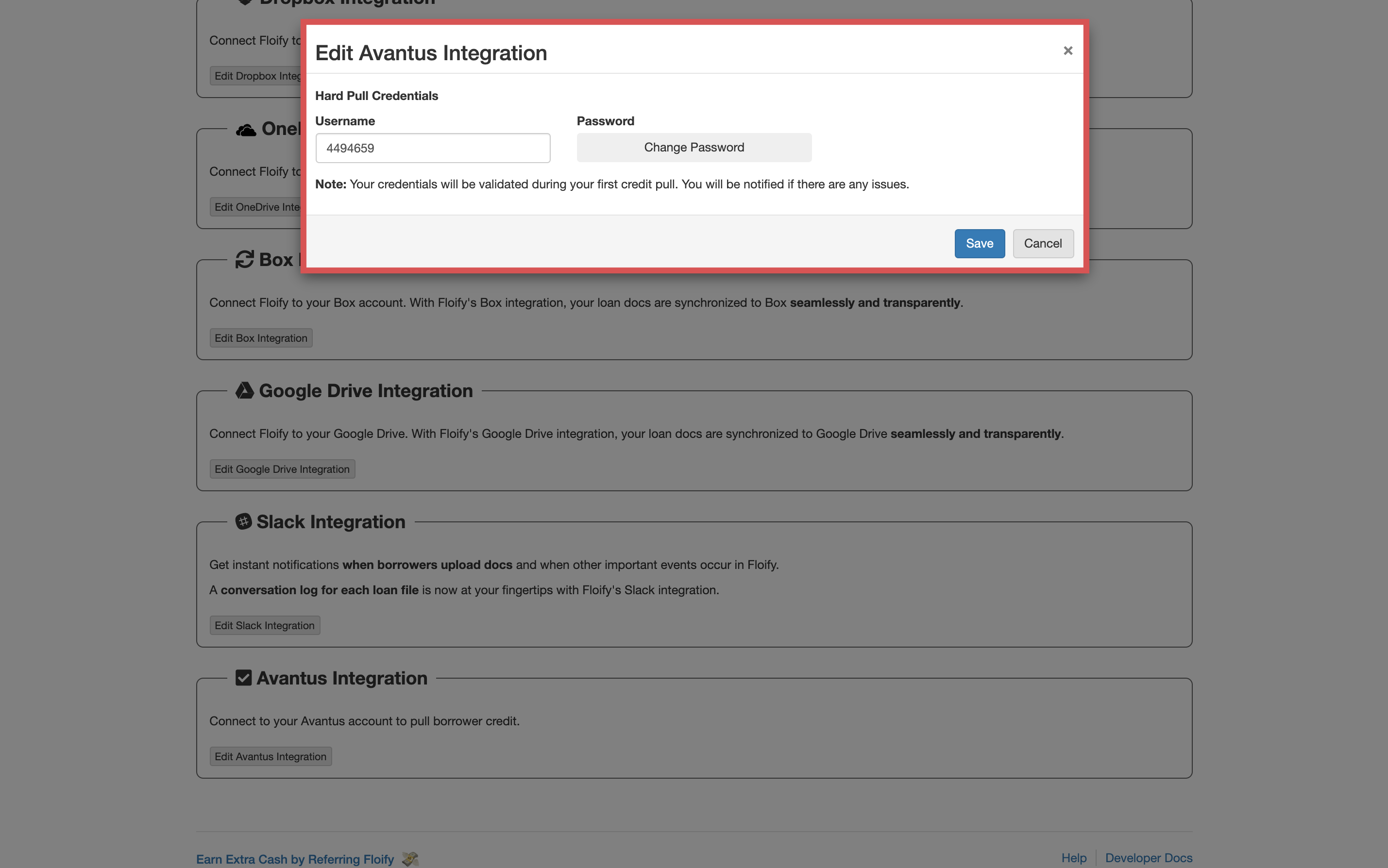Viewport: 1388px width, 868px height.
Task: Click Earn Extra Cash by Referring Floify
Action: point(295,859)
